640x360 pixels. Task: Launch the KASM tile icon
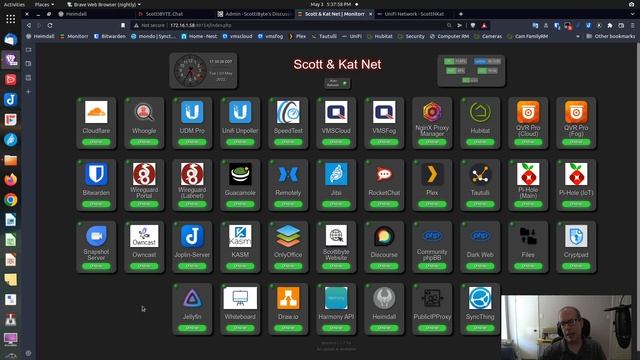coord(240,236)
